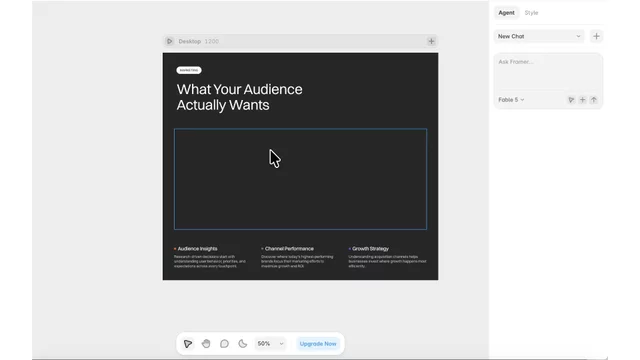Select the 'What Your Audience Actually Wants' heading
This screenshot has width=640, height=360.
pos(240,97)
